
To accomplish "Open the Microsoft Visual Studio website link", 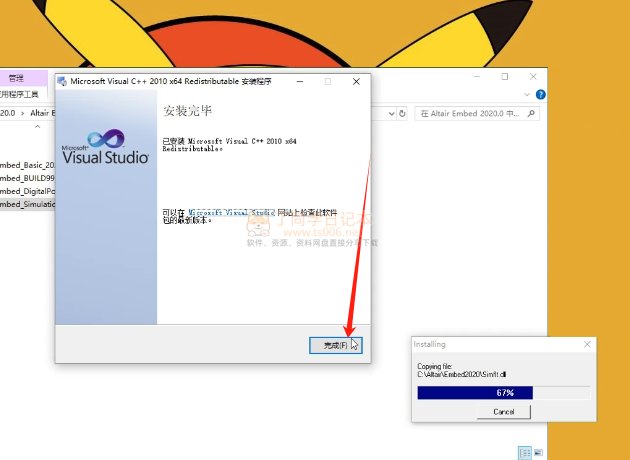I will click(x=232, y=213).
